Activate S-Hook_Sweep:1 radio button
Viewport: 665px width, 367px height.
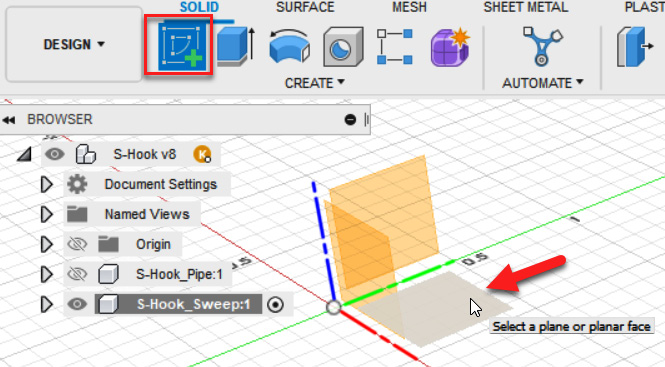coord(275,305)
